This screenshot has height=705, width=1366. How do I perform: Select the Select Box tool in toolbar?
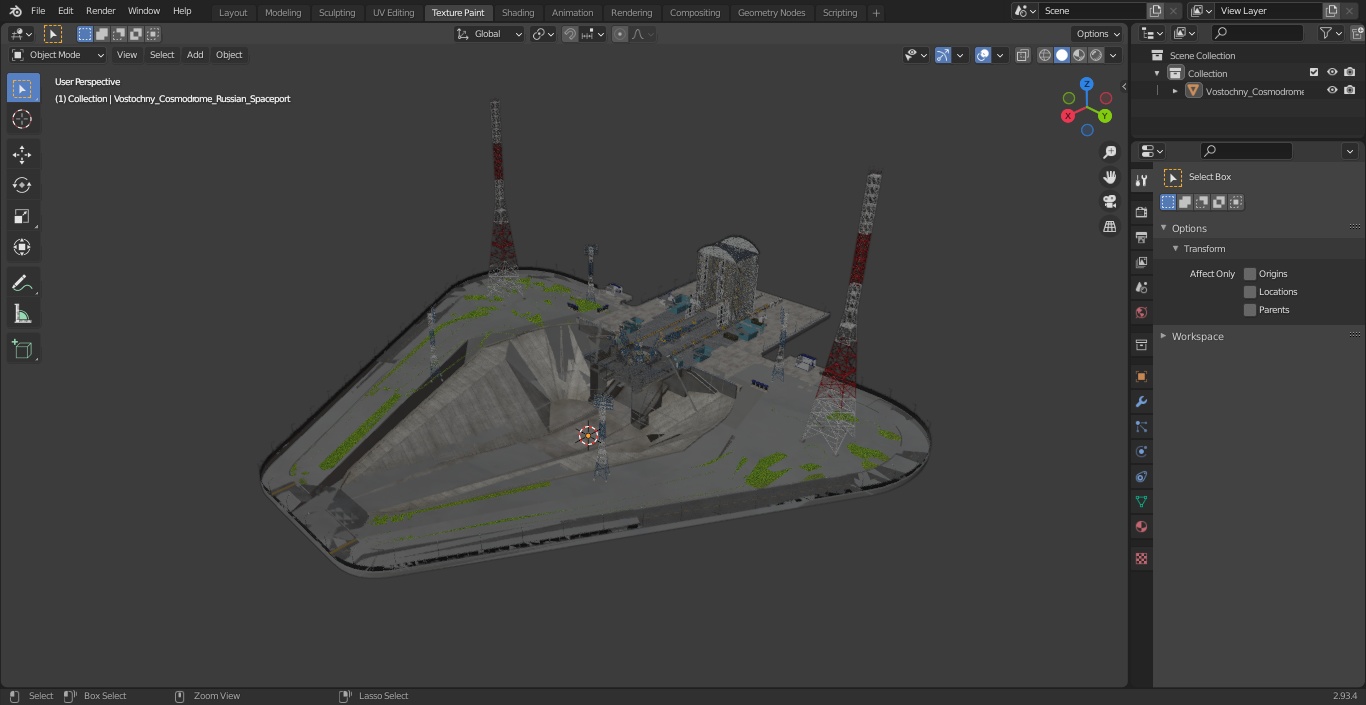pos(22,88)
